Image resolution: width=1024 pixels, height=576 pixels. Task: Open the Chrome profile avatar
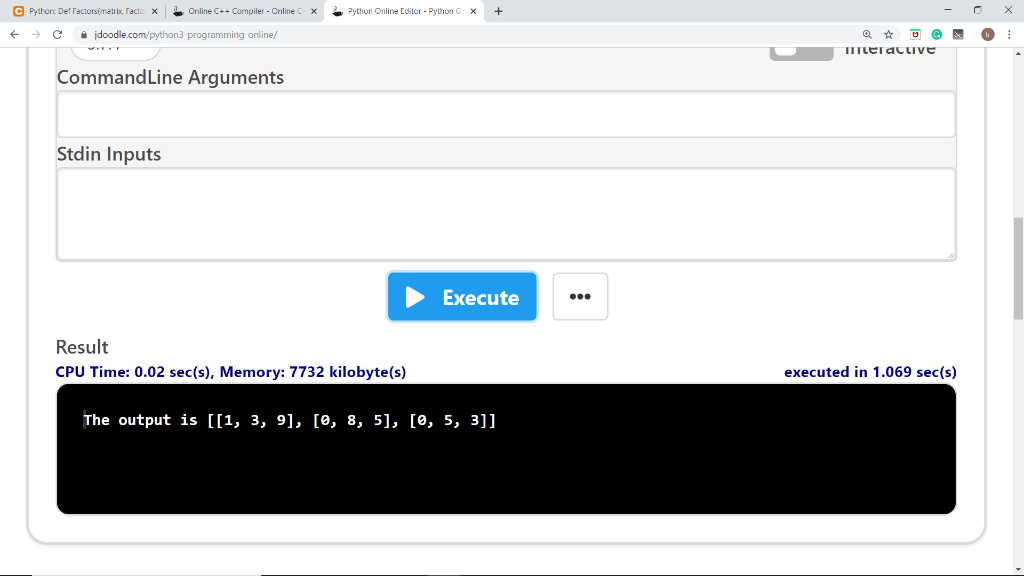(x=987, y=35)
